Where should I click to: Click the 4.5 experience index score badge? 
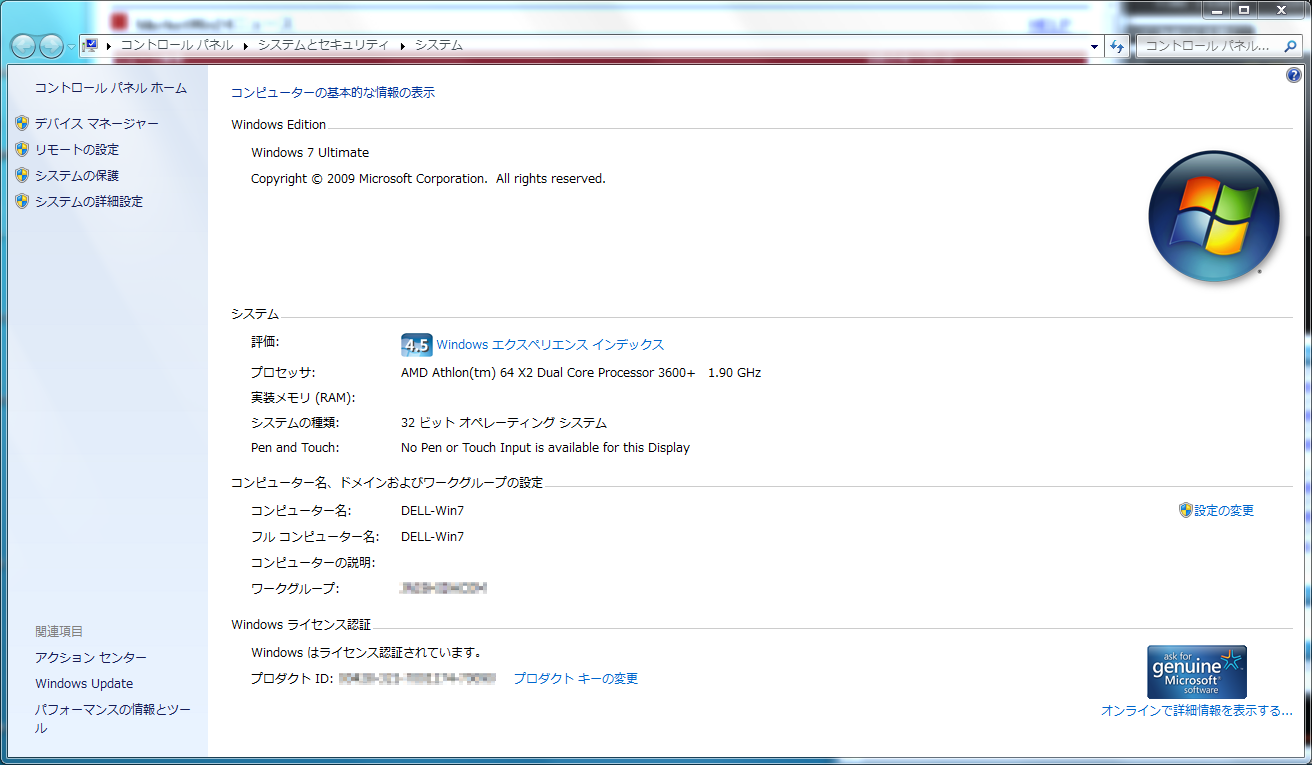point(416,345)
